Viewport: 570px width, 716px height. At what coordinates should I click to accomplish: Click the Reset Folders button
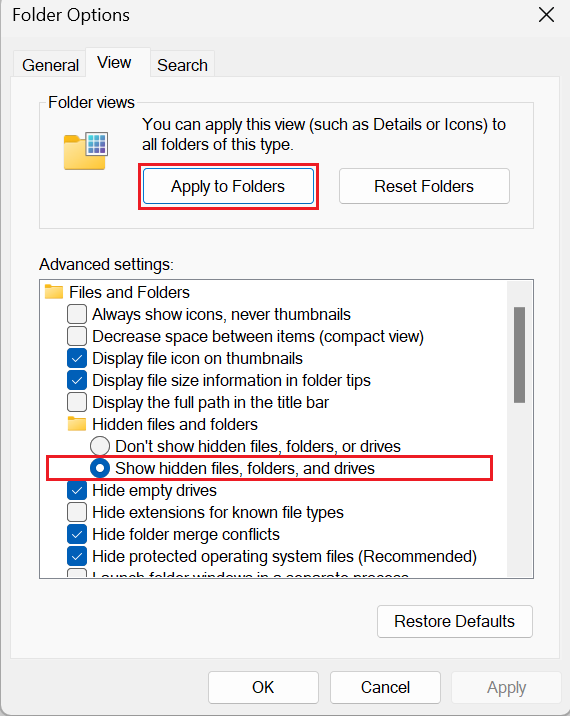424,186
